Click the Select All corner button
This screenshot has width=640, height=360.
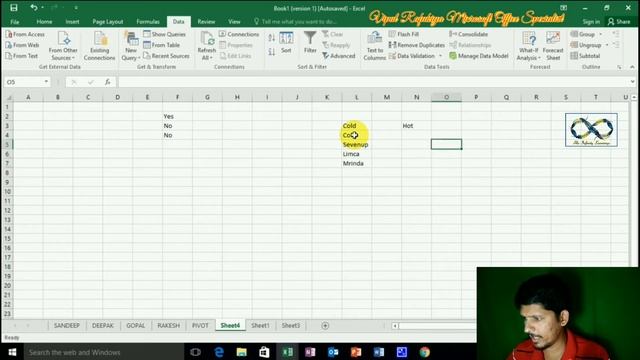[8, 97]
